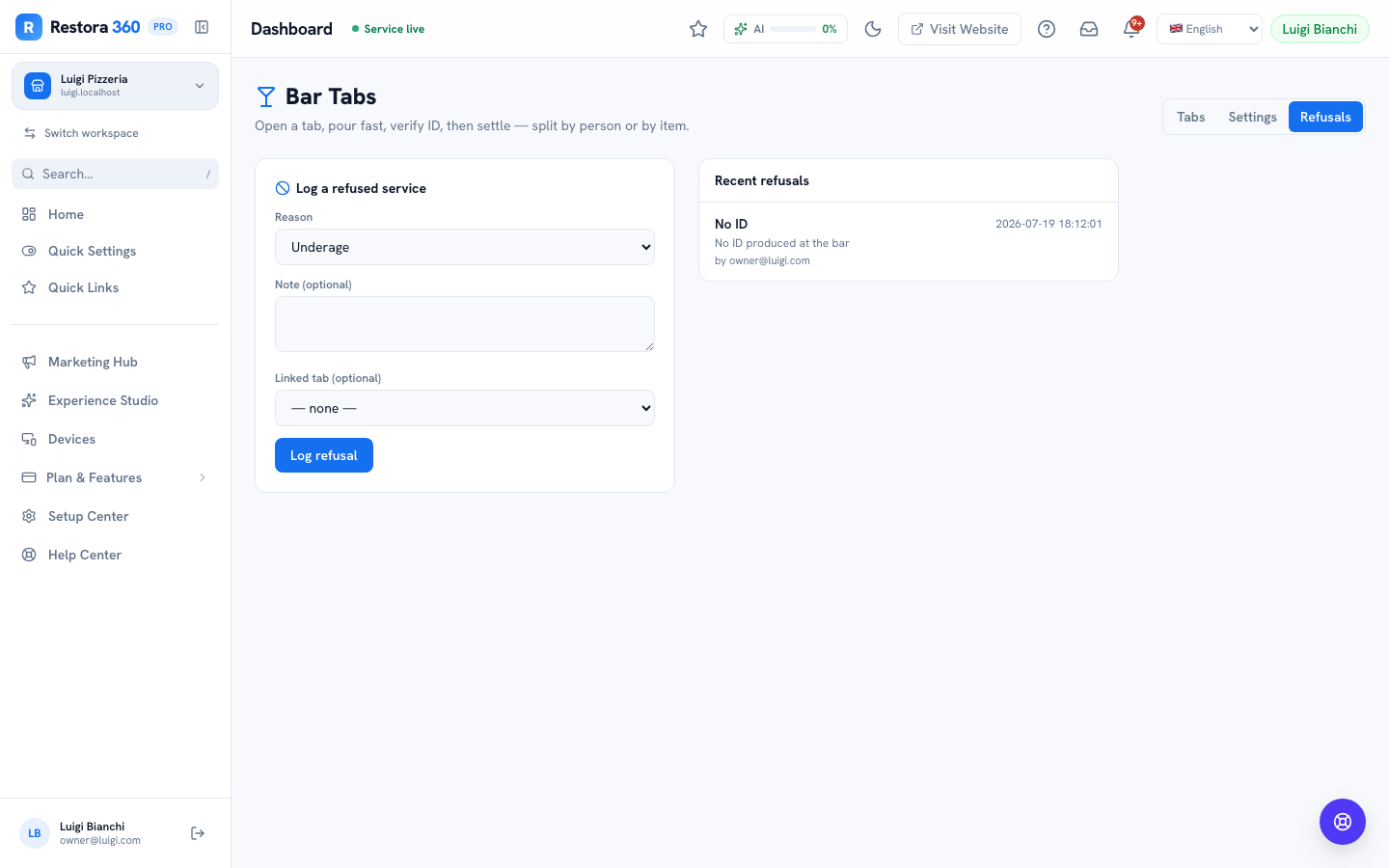Click the Setup Center gear icon
Image resolution: width=1389 pixels, height=868 pixels.
29,516
